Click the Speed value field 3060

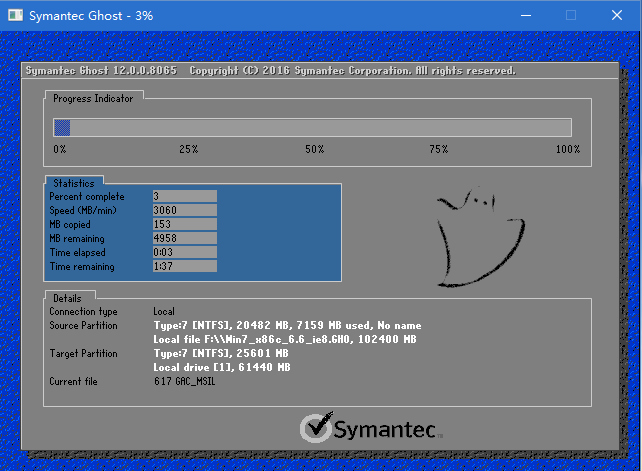pyautogui.click(x=185, y=210)
